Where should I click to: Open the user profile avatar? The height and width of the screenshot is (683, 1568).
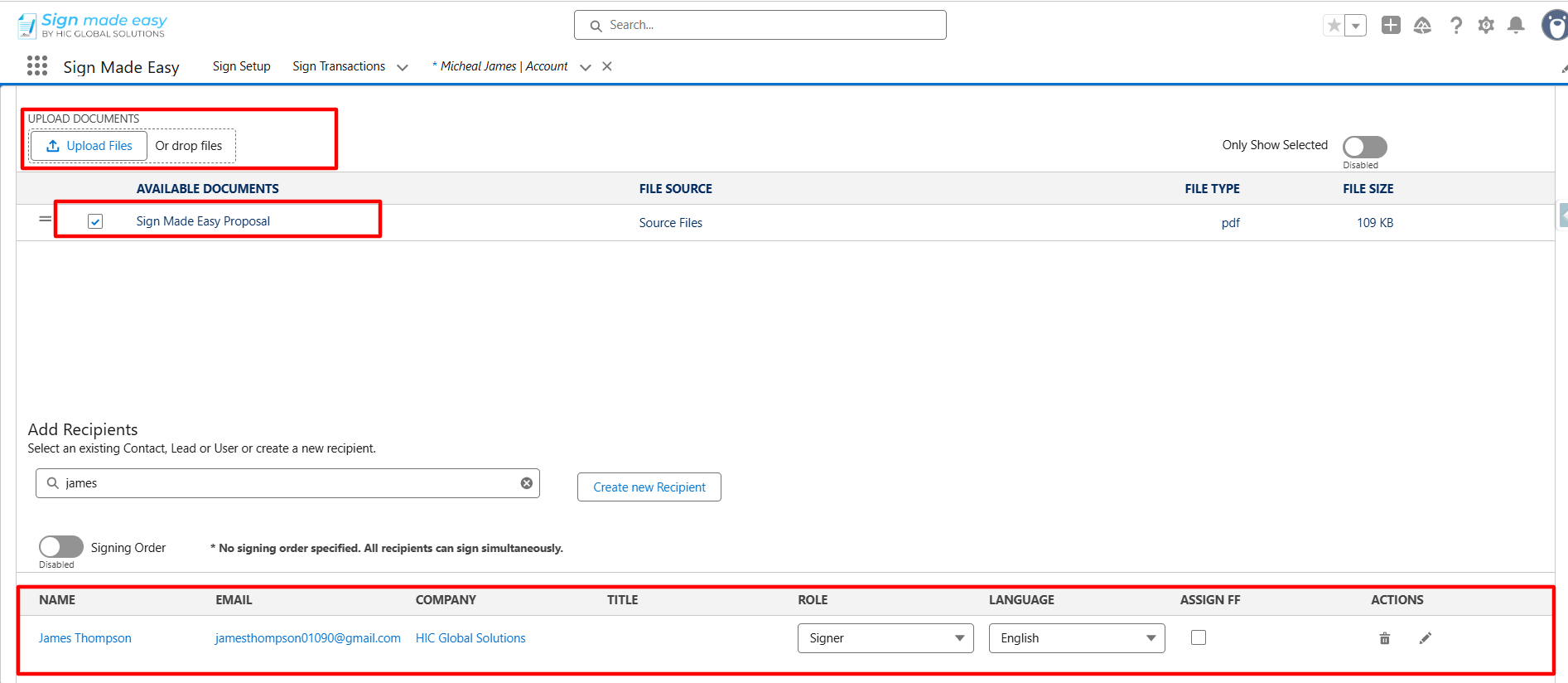1554,25
